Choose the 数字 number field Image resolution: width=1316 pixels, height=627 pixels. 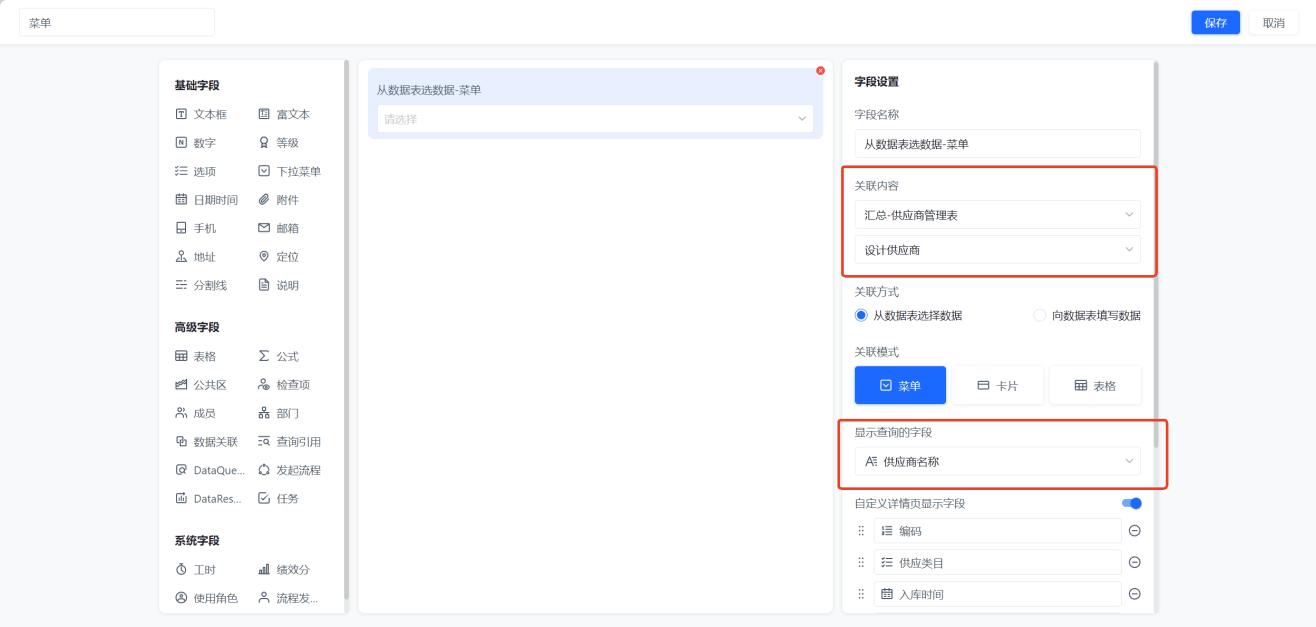coord(195,143)
